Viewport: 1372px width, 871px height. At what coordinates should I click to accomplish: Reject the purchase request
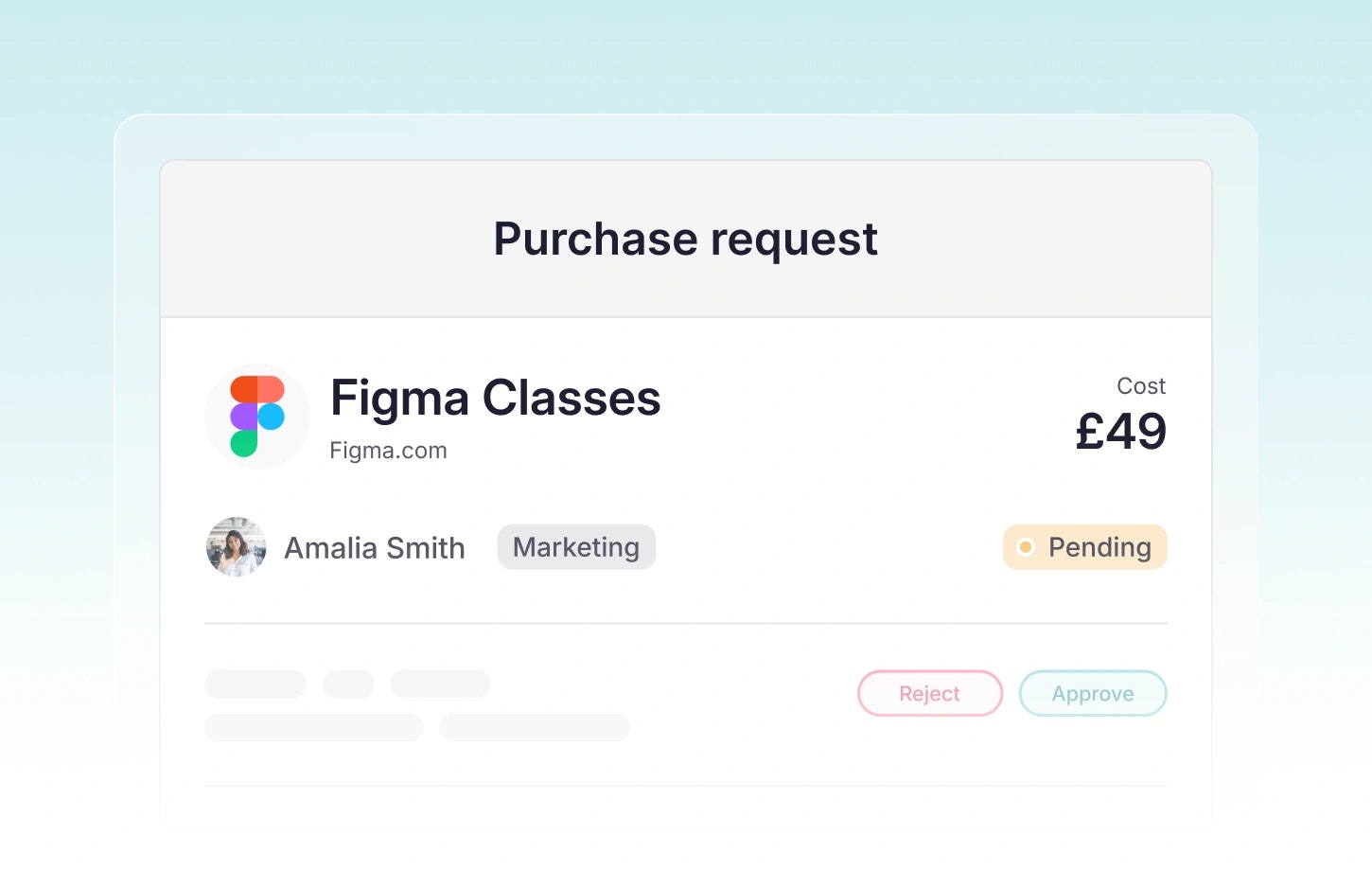[929, 694]
